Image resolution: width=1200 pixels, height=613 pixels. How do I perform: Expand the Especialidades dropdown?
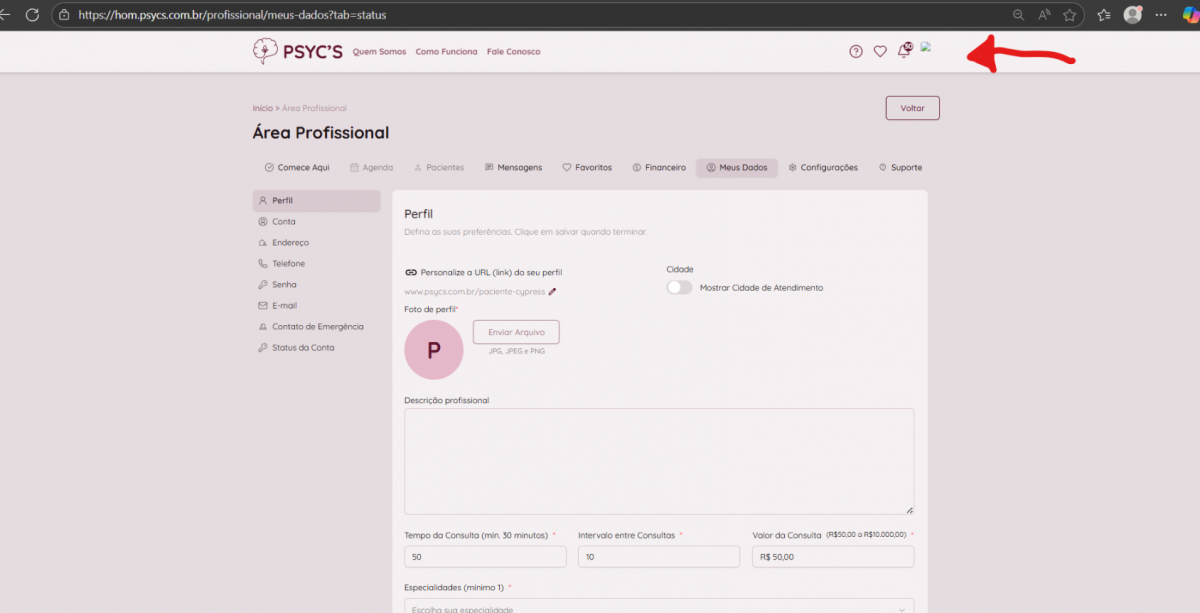658,607
